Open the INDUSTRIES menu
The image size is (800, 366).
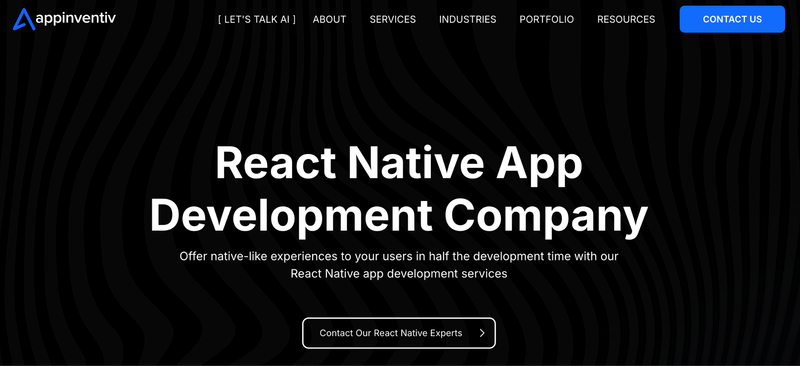tap(467, 19)
